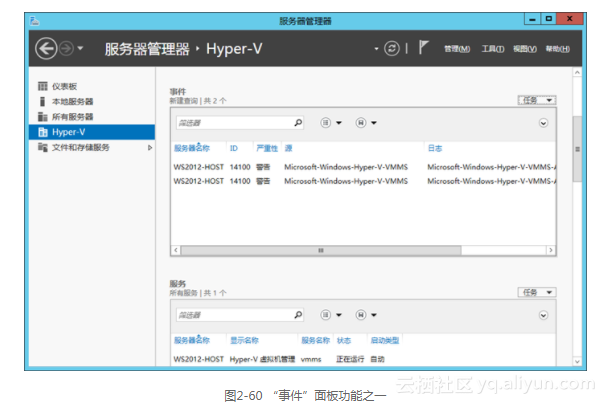Sort 事件 by 服务器名称 column
Viewport: 606px width, 405px height.
pos(192,148)
